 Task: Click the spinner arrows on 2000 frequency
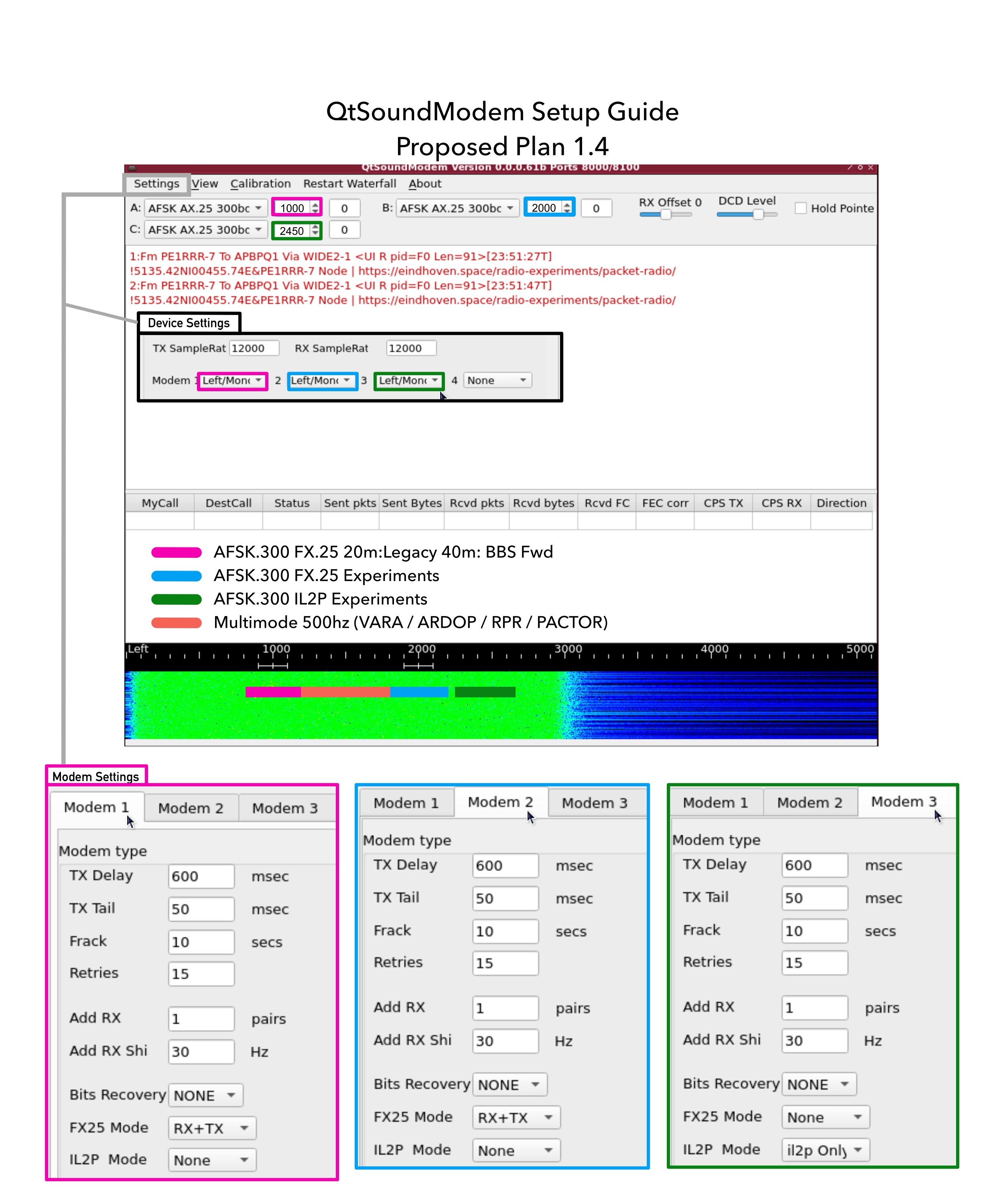click(567, 208)
